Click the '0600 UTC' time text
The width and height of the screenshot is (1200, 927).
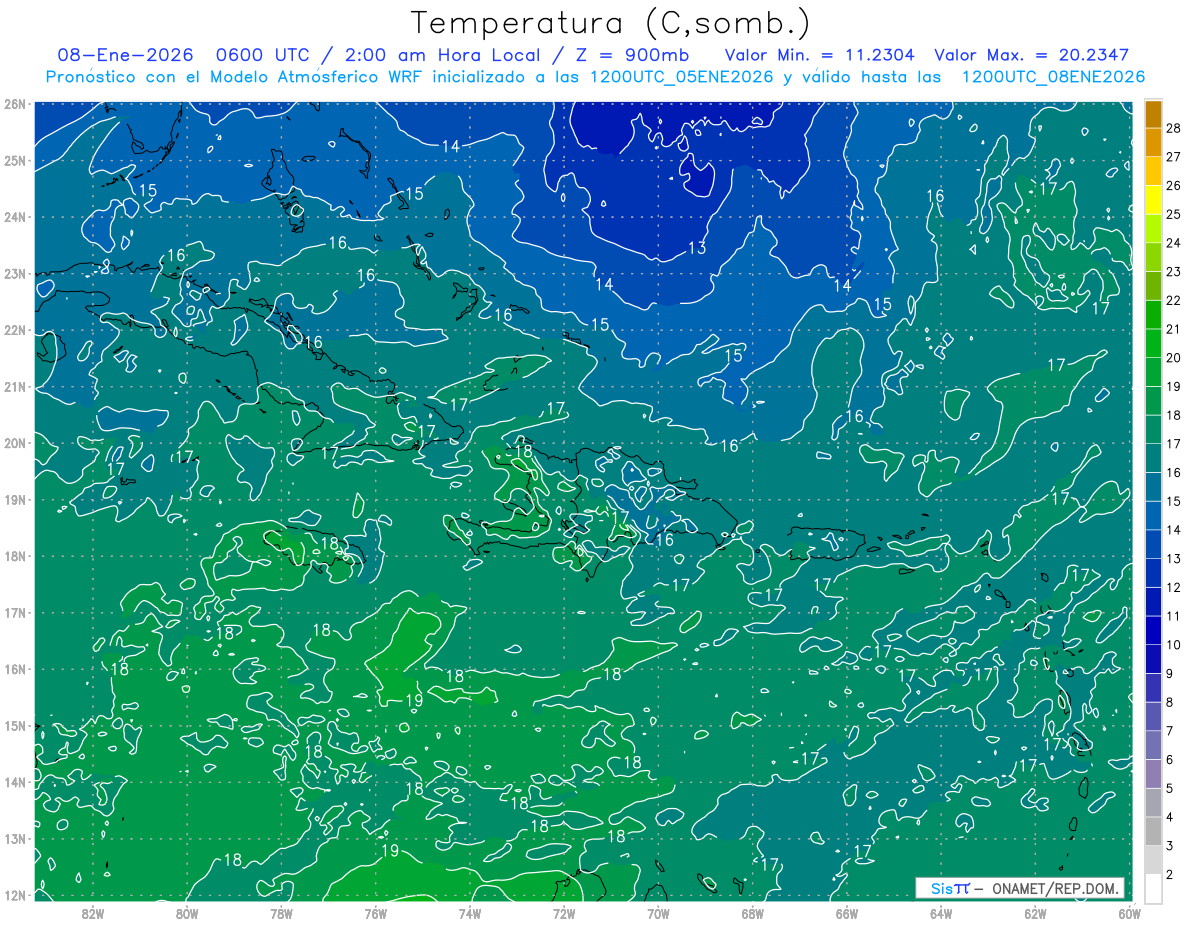(x=265, y=55)
